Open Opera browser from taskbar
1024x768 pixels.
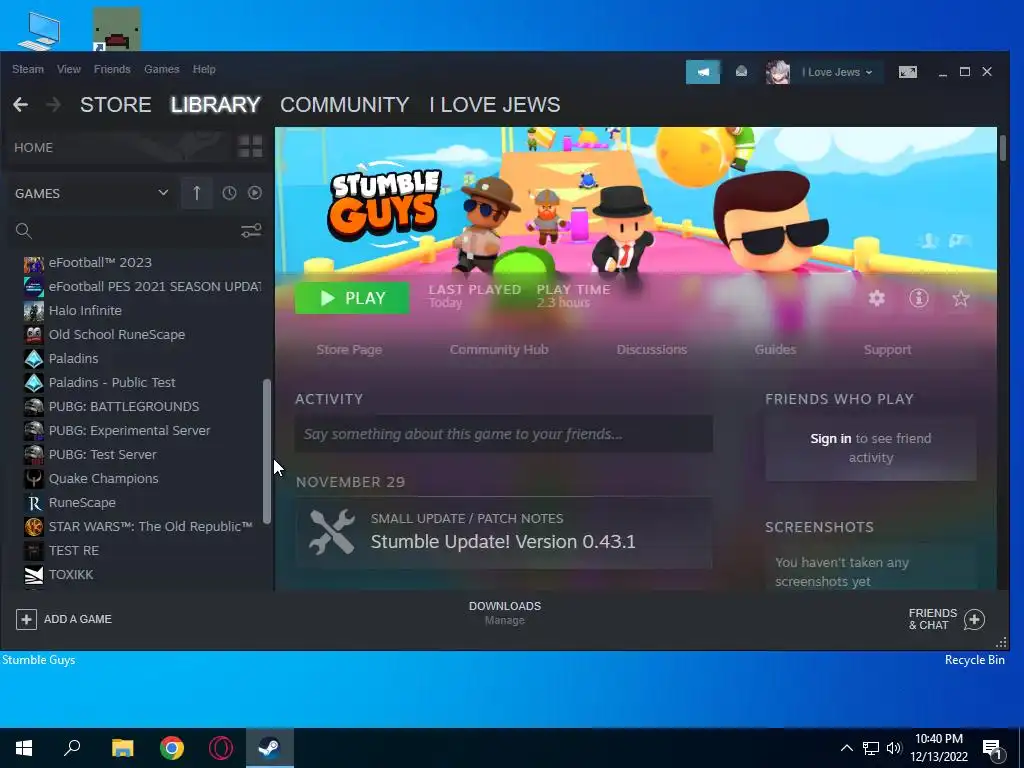(221, 748)
